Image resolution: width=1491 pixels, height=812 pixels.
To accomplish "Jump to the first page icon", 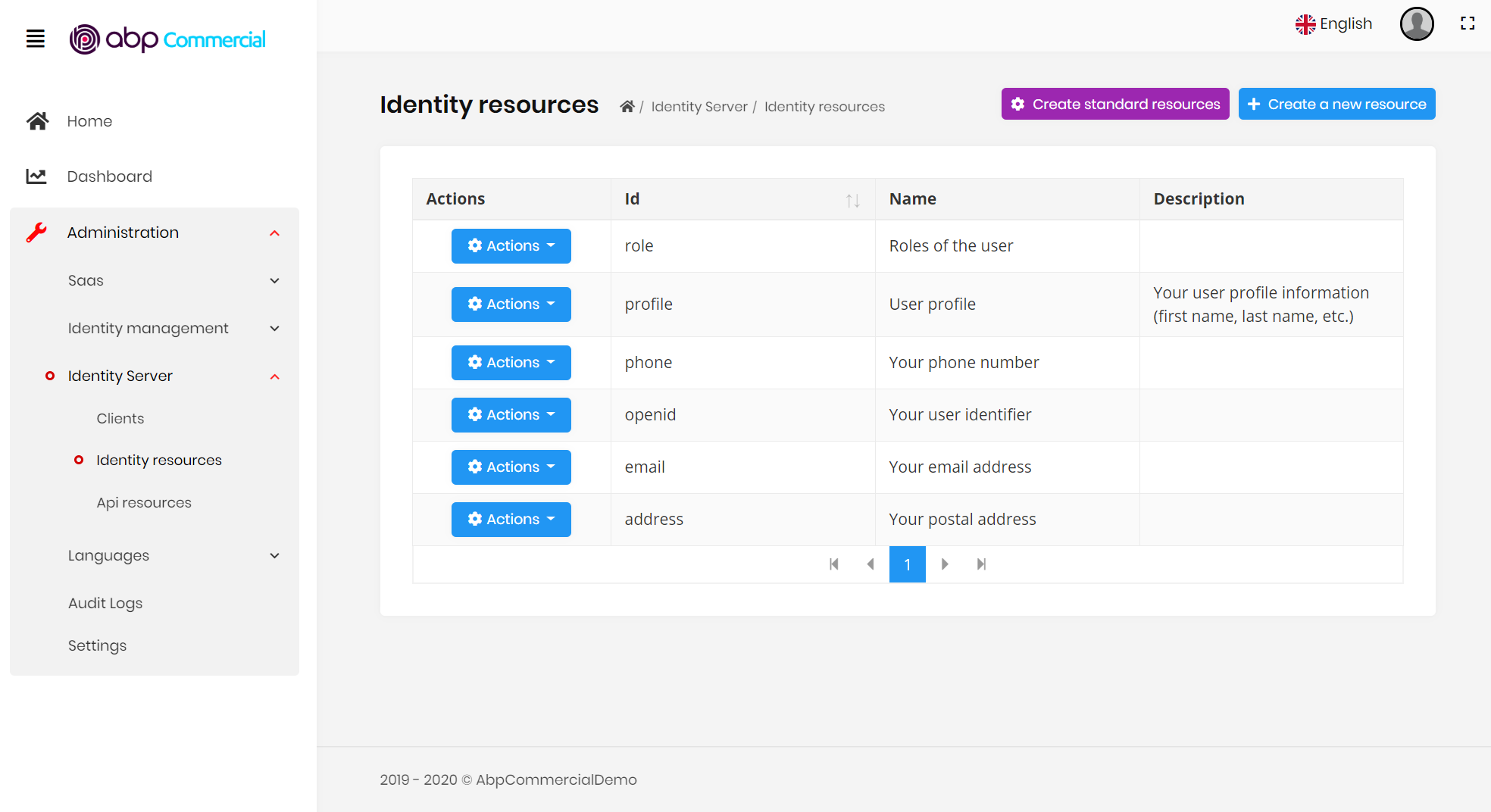I will coord(834,564).
